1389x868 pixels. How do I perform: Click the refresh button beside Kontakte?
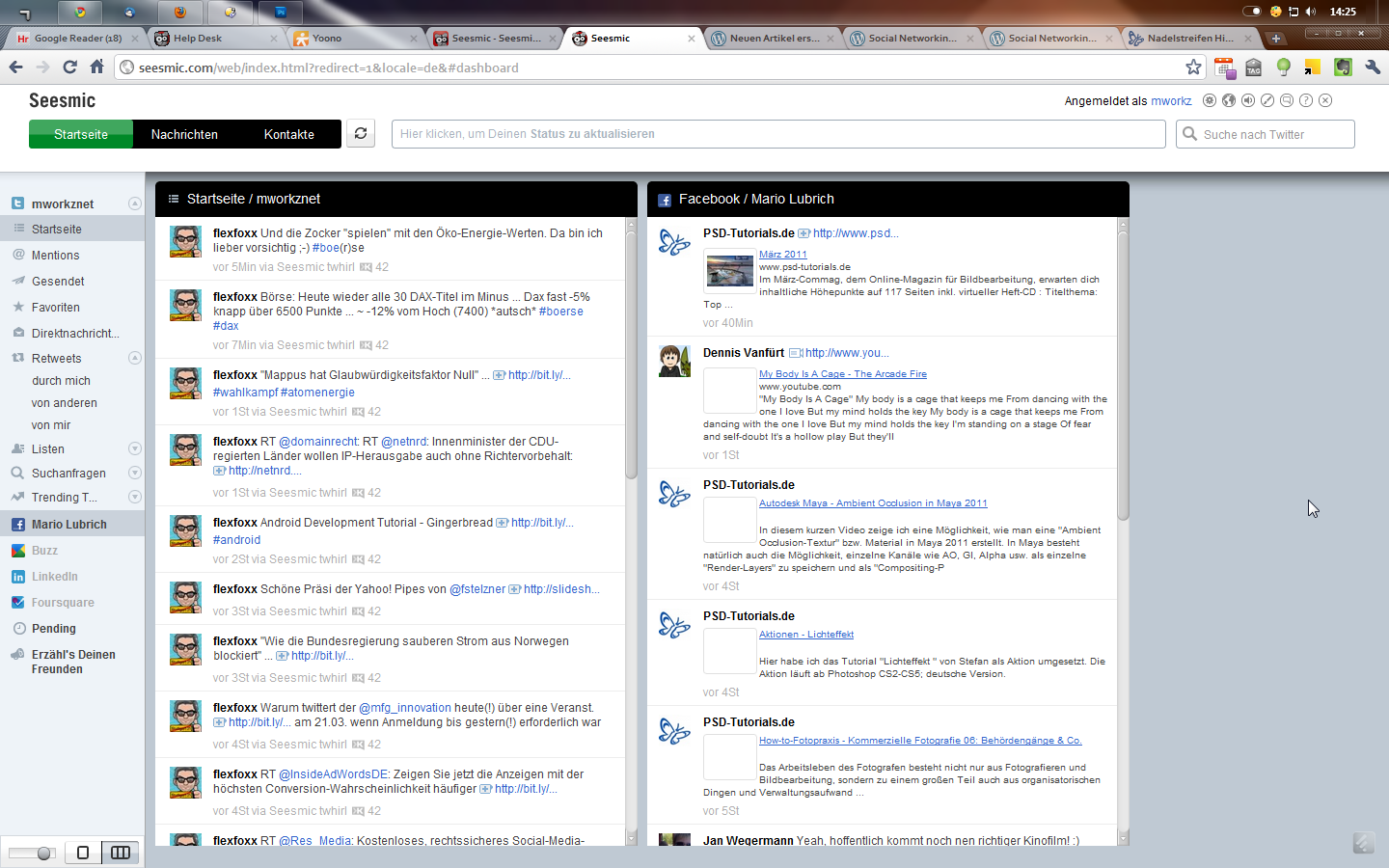[361, 134]
